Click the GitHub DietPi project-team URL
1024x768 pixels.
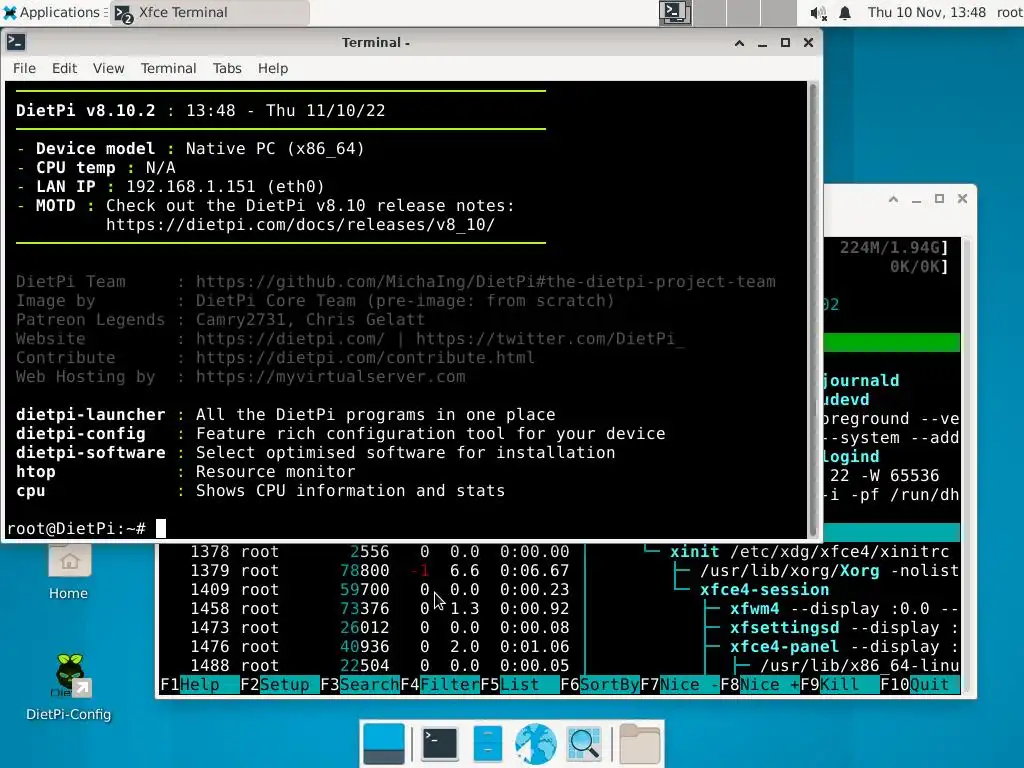tap(485, 281)
